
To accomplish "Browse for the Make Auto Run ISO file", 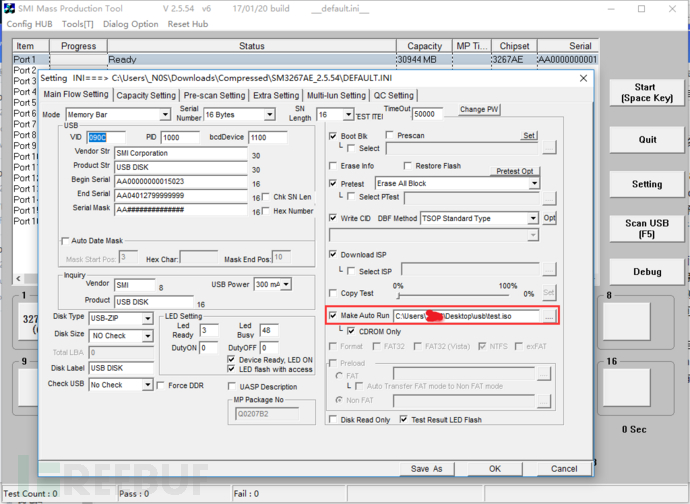I will 549,316.
